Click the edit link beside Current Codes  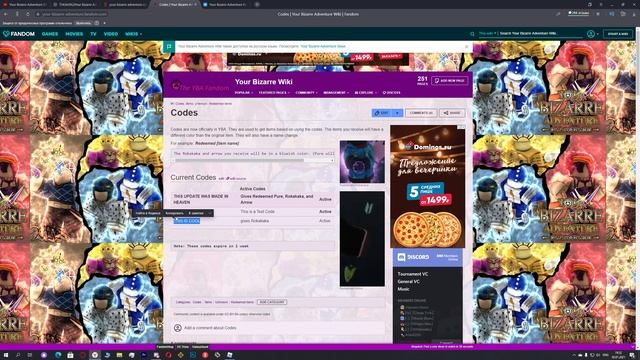[221, 178]
